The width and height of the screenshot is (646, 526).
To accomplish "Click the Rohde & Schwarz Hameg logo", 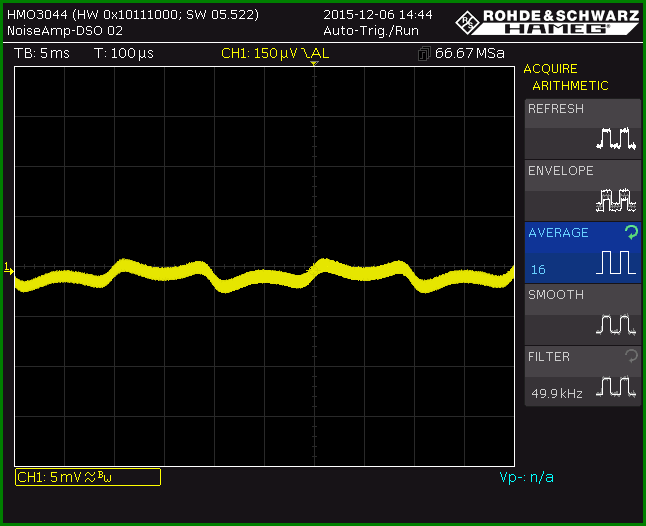I will [x=548, y=22].
